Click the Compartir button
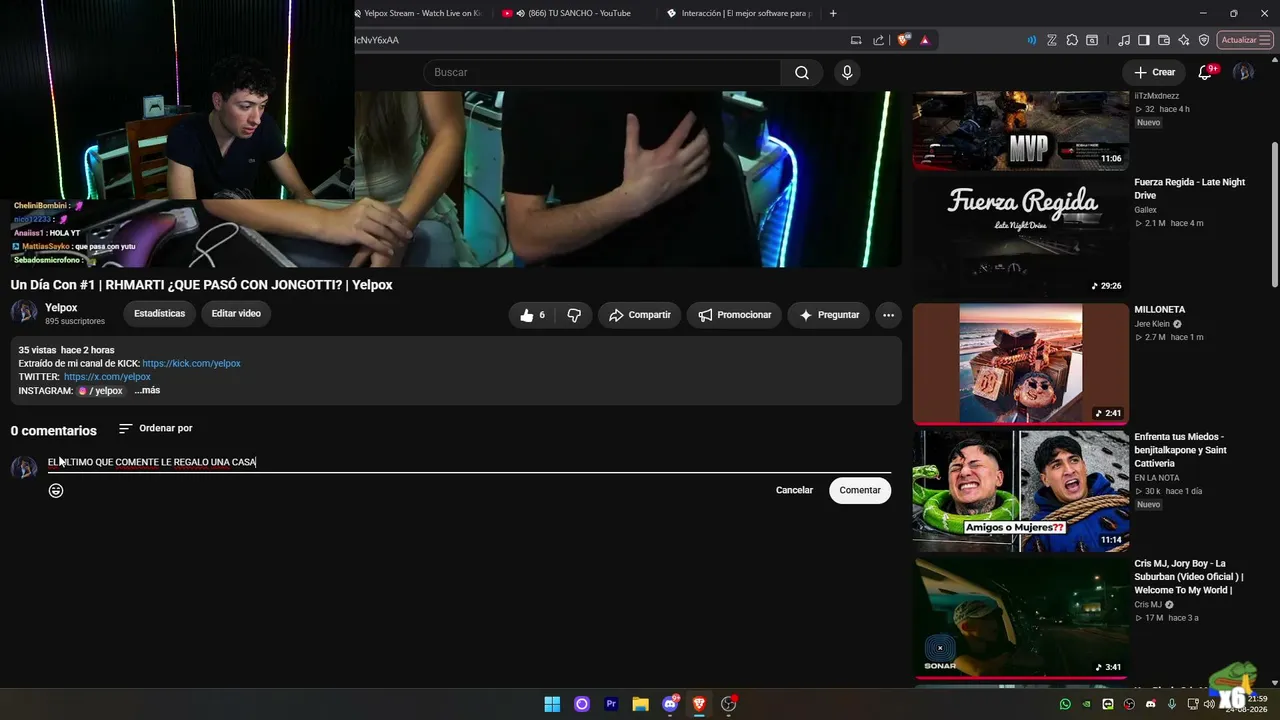 point(639,315)
